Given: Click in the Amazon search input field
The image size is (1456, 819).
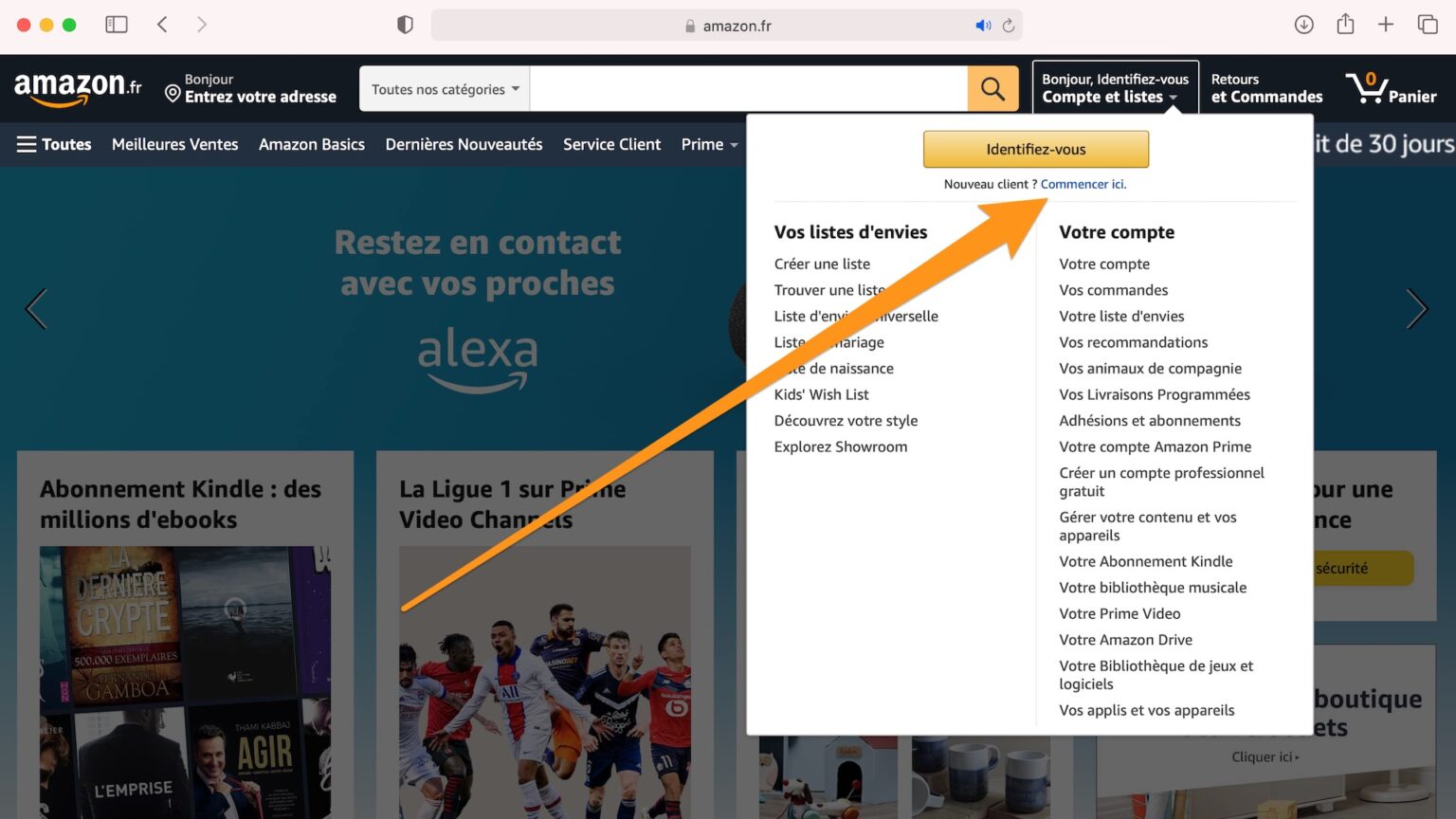Looking at the screenshot, I should tap(748, 89).
